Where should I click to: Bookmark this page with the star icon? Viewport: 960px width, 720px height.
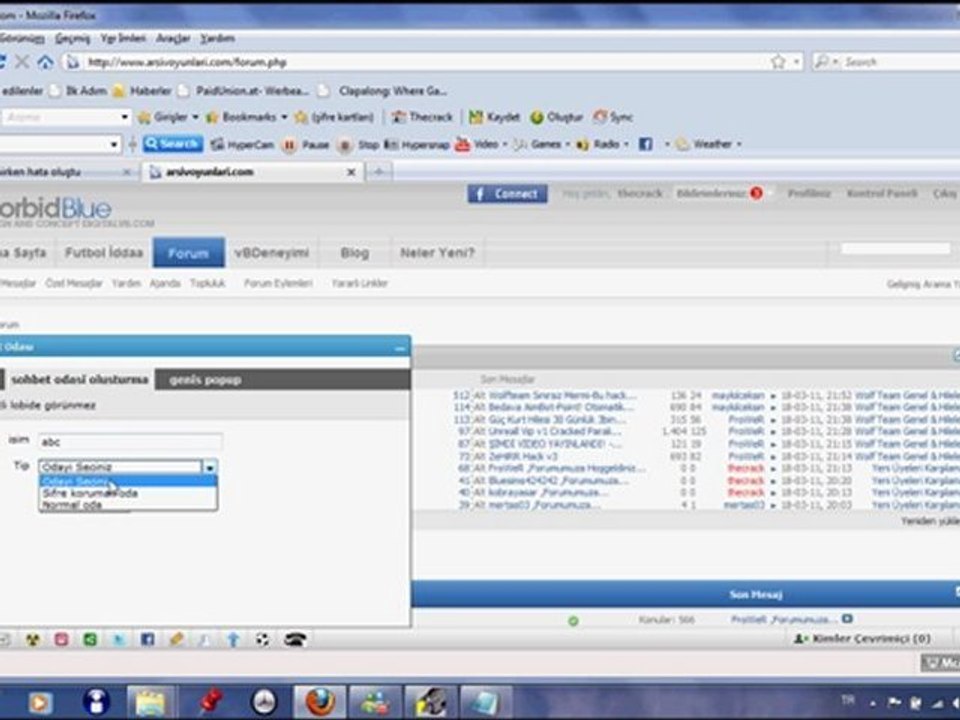click(x=778, y=62)
